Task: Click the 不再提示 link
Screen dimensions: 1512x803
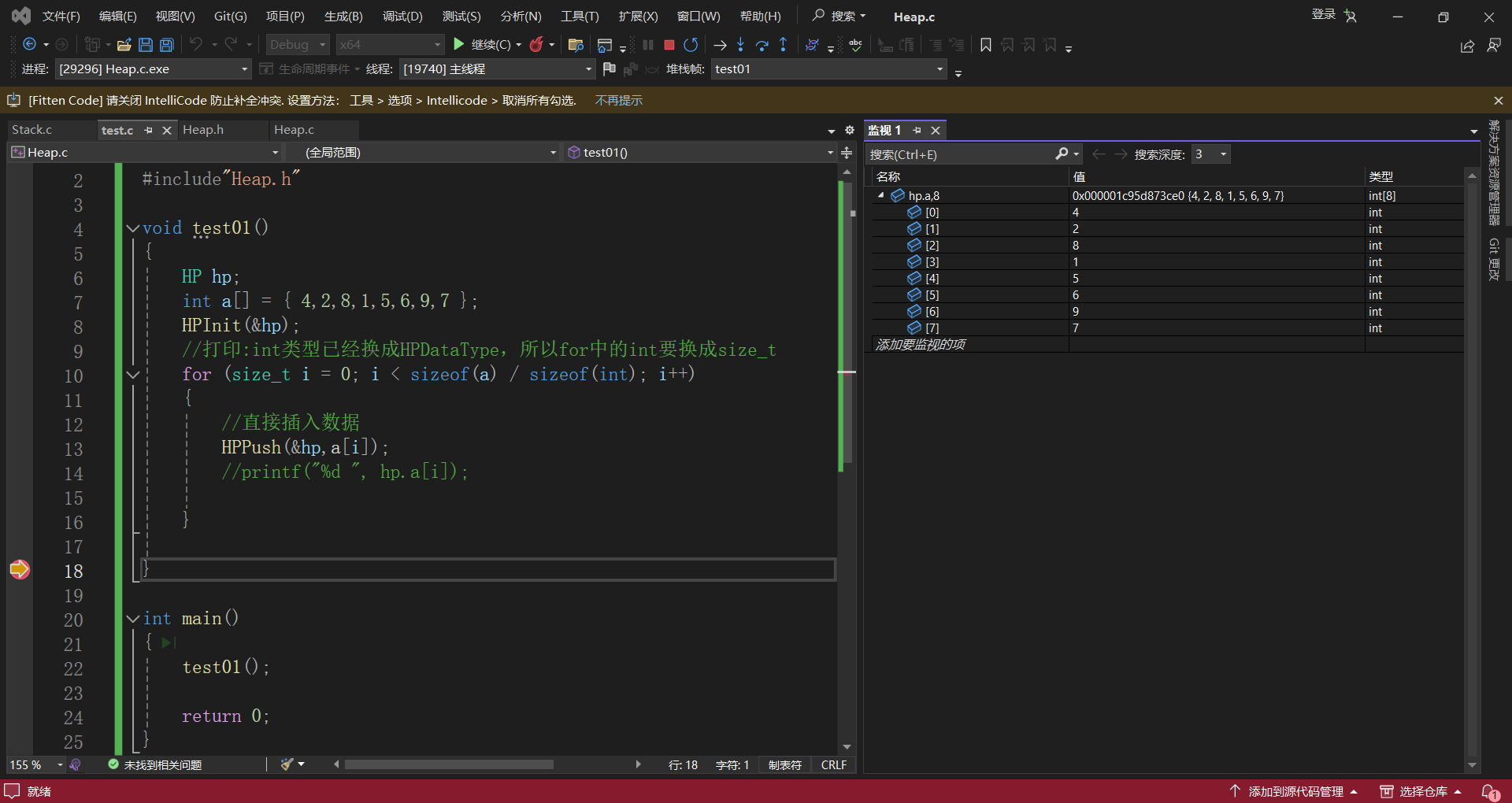Action: pos(619,101)
